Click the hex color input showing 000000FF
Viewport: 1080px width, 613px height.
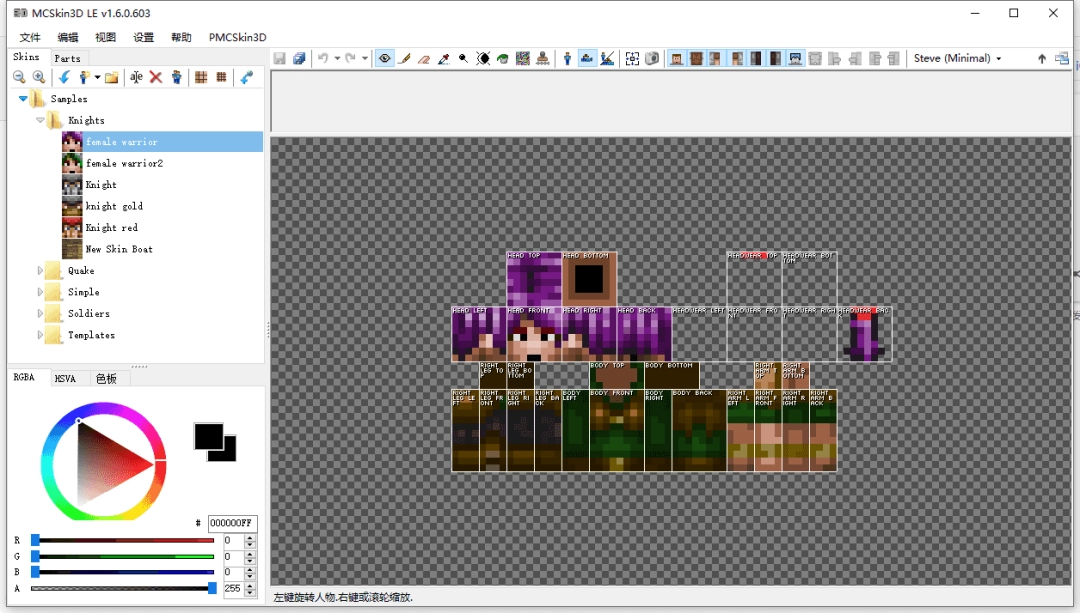pyautogui.click(x=232, y=523)
